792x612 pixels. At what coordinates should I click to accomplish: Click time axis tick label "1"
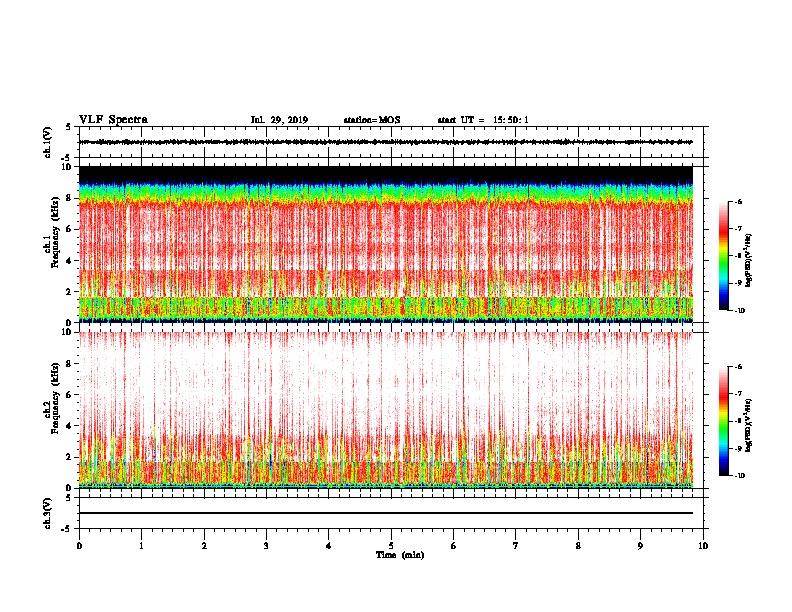pyautogui.click(x=141, y=546)
